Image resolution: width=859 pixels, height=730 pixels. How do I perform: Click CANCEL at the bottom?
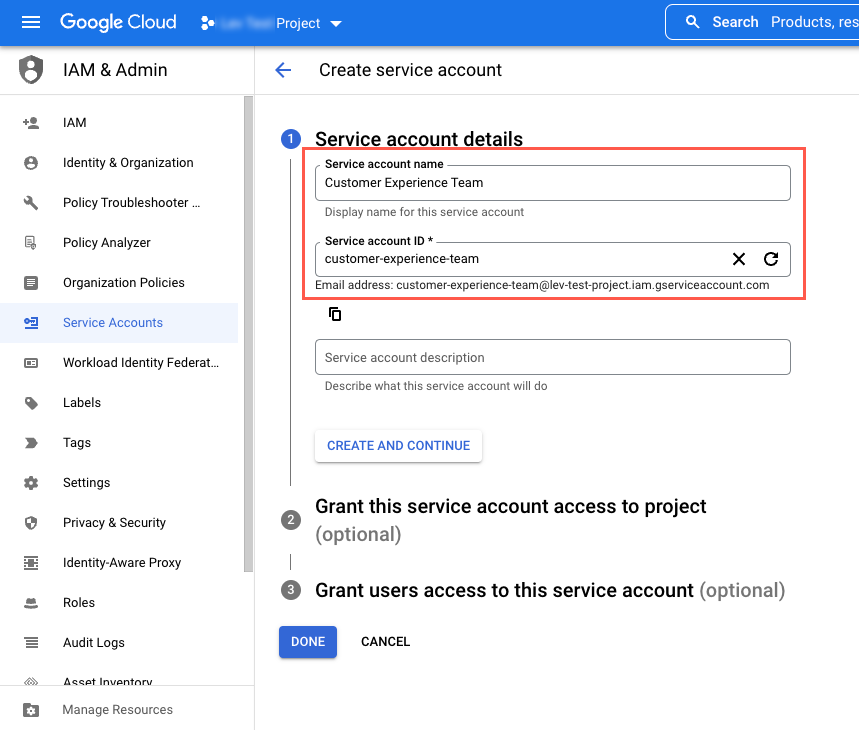click(385, 641)
